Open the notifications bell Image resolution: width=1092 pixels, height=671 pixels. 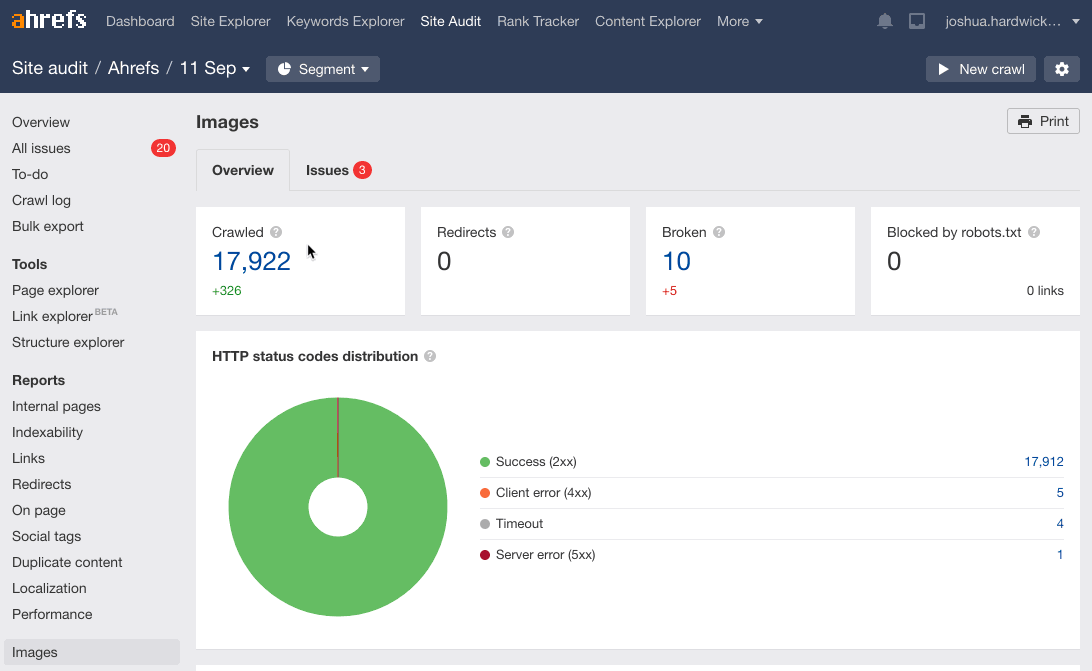[x=885, y=21]
